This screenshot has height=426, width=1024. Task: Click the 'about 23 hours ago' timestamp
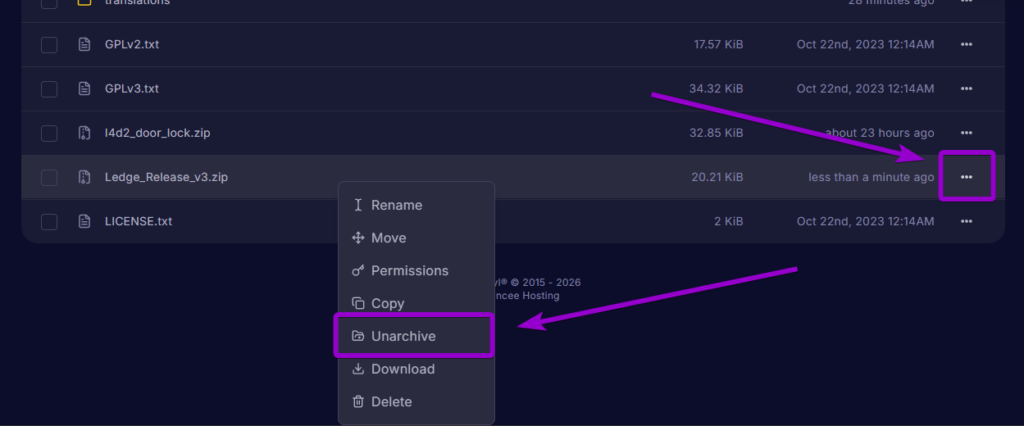[879, 133]
